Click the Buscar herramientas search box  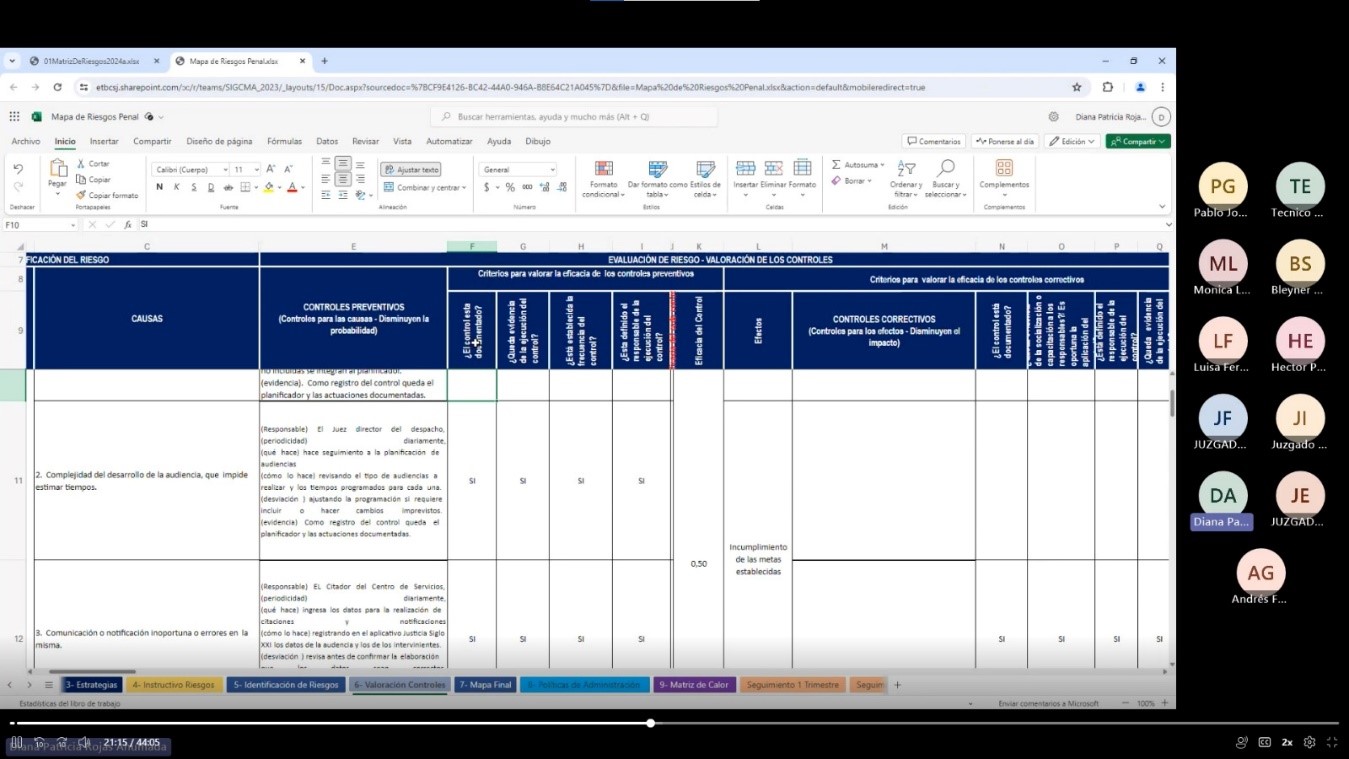click(574, 117)
